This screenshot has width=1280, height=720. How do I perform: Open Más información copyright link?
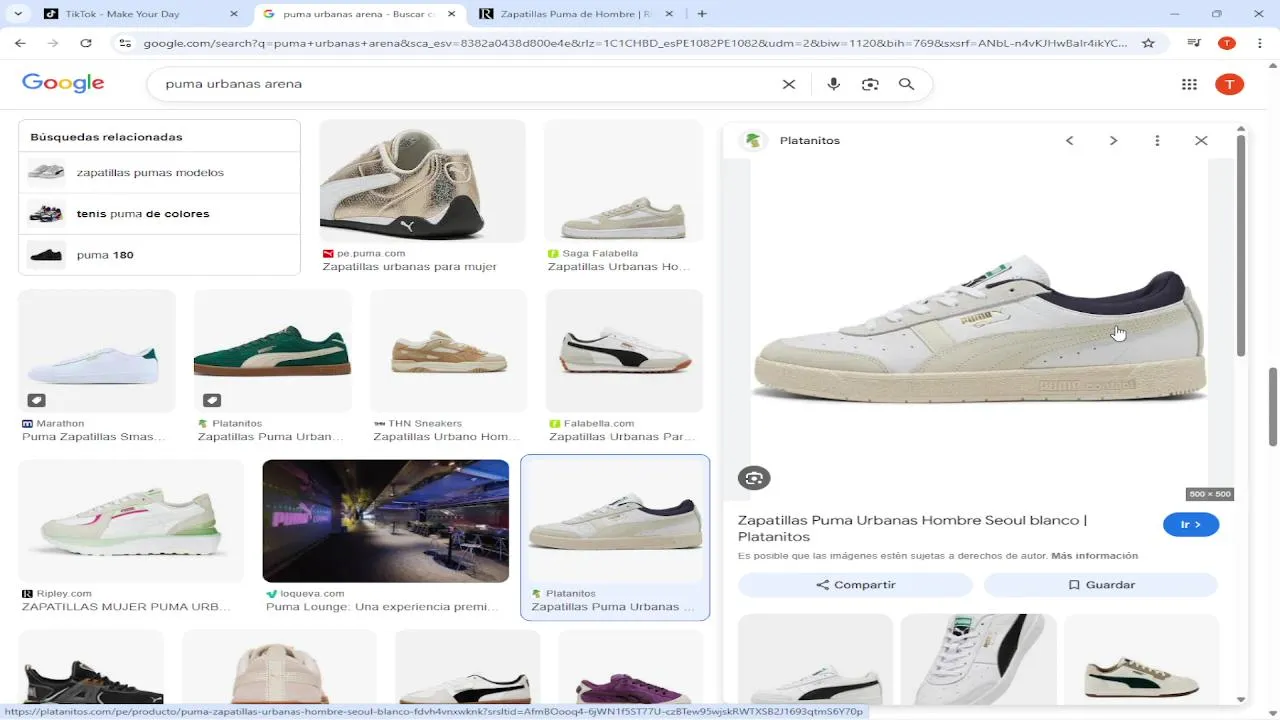click(x=1094, y=556)
